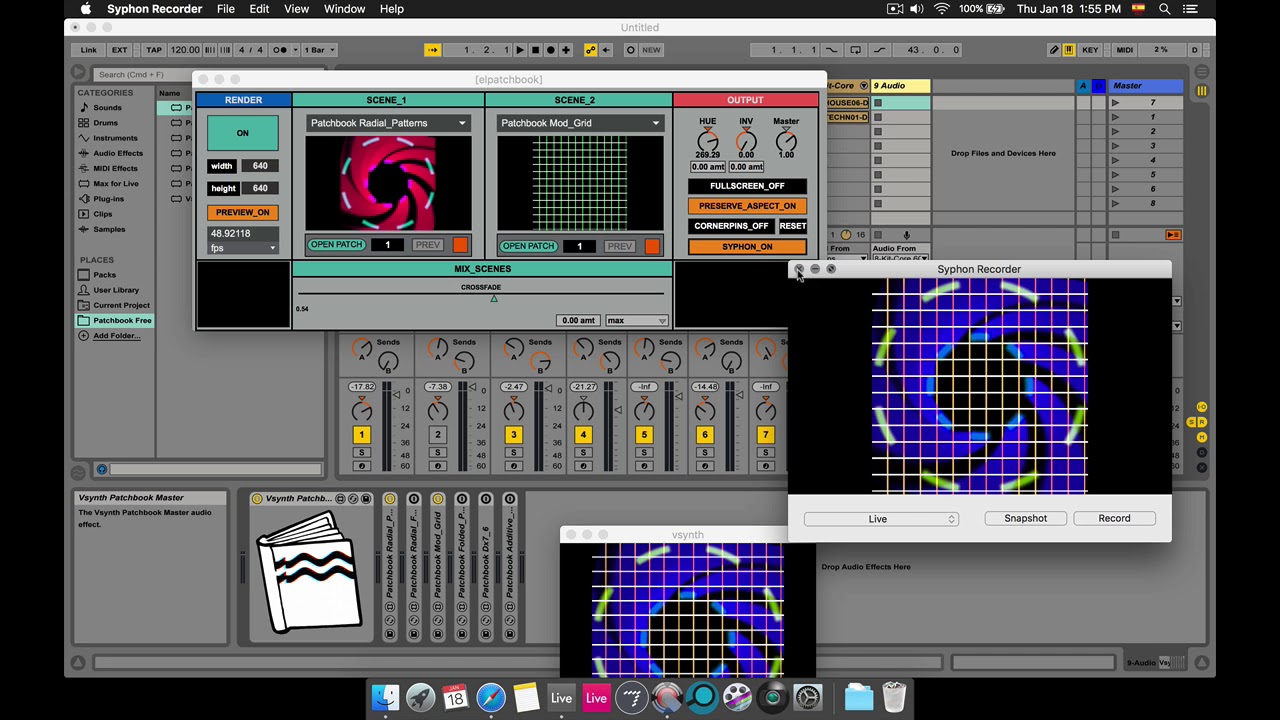Open the Patchbook Mod_Grid scene dropdown
This screenshot has width=1280, height=720.
pos(580,123)
